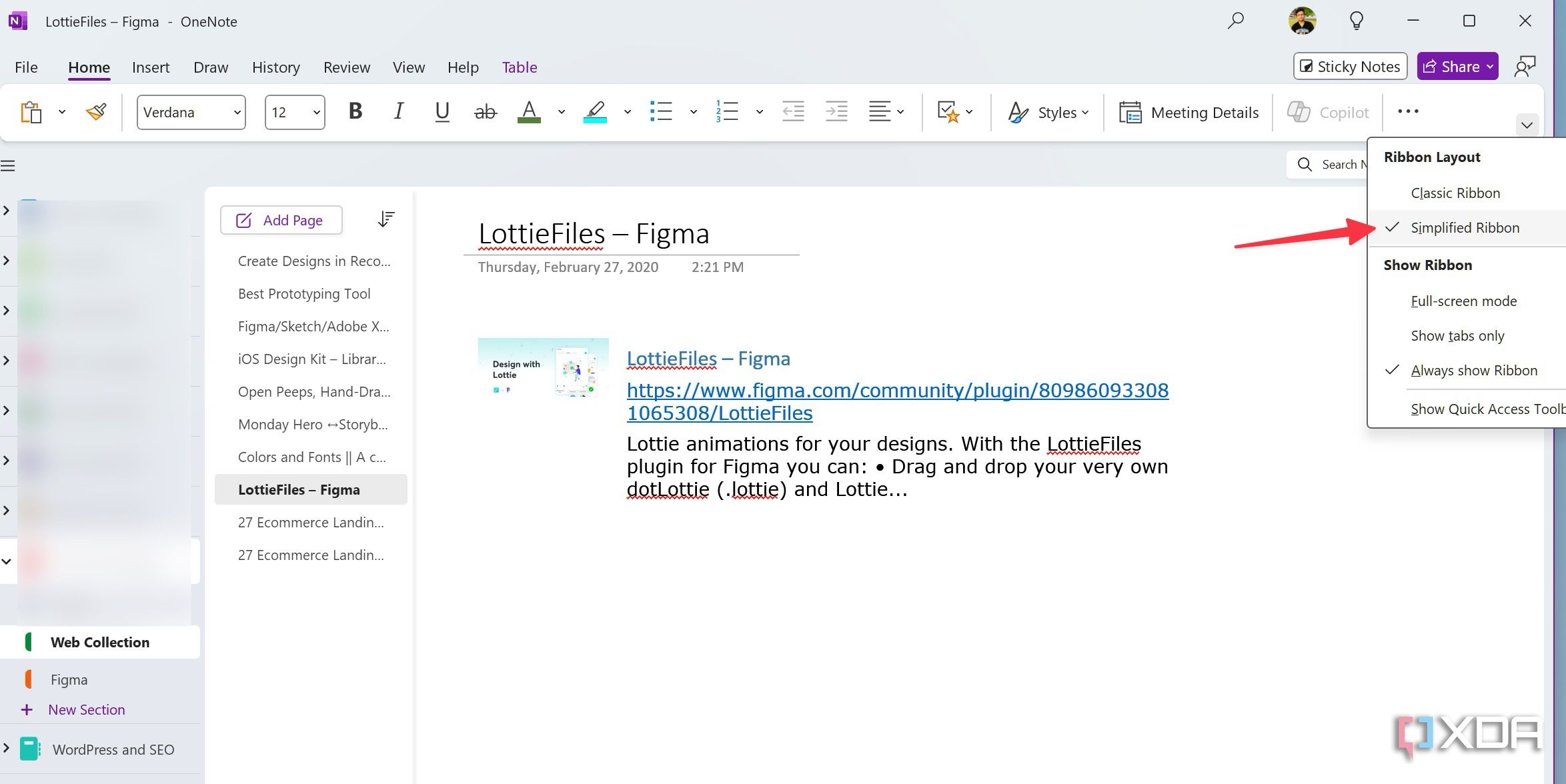Switch layout to Classic Ribbon
The image size is (1566, 784).
(x=1455, y=193)
